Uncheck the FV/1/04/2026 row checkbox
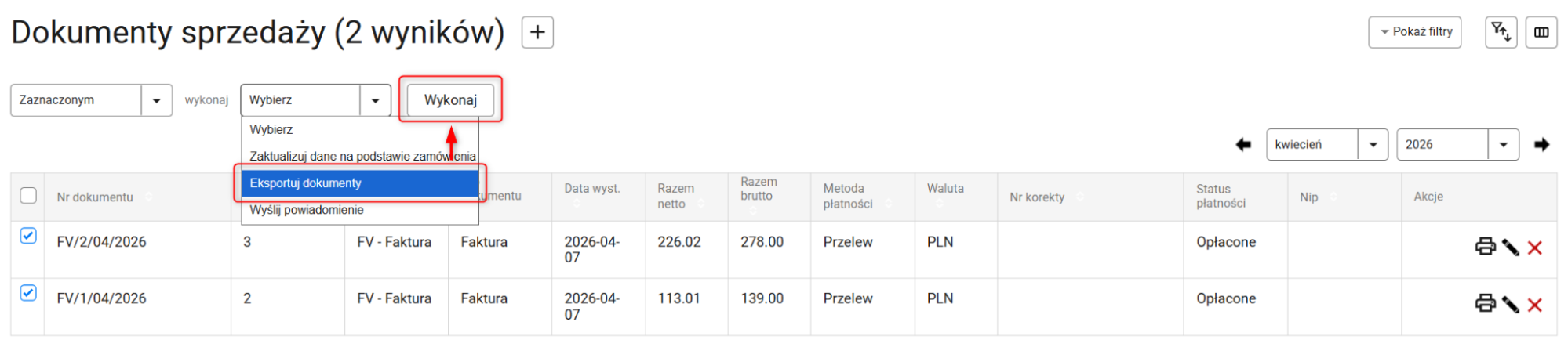 (x=28, y=293)
